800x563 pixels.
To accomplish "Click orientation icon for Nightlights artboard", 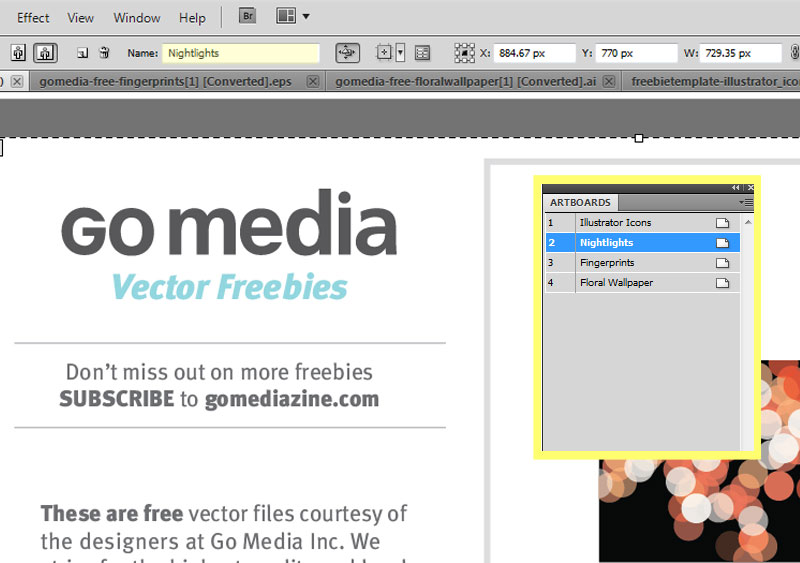I will pos(722,243).
